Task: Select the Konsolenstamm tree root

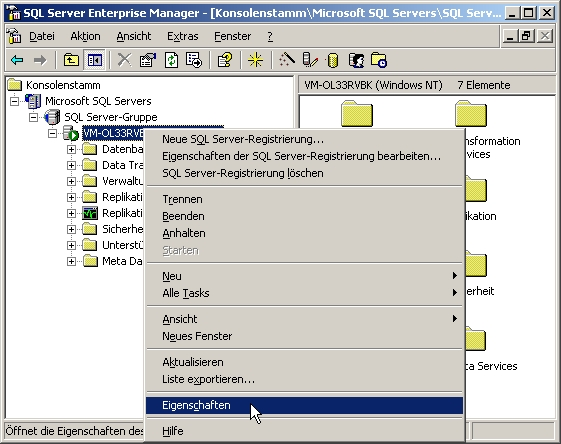Action: 63,85
